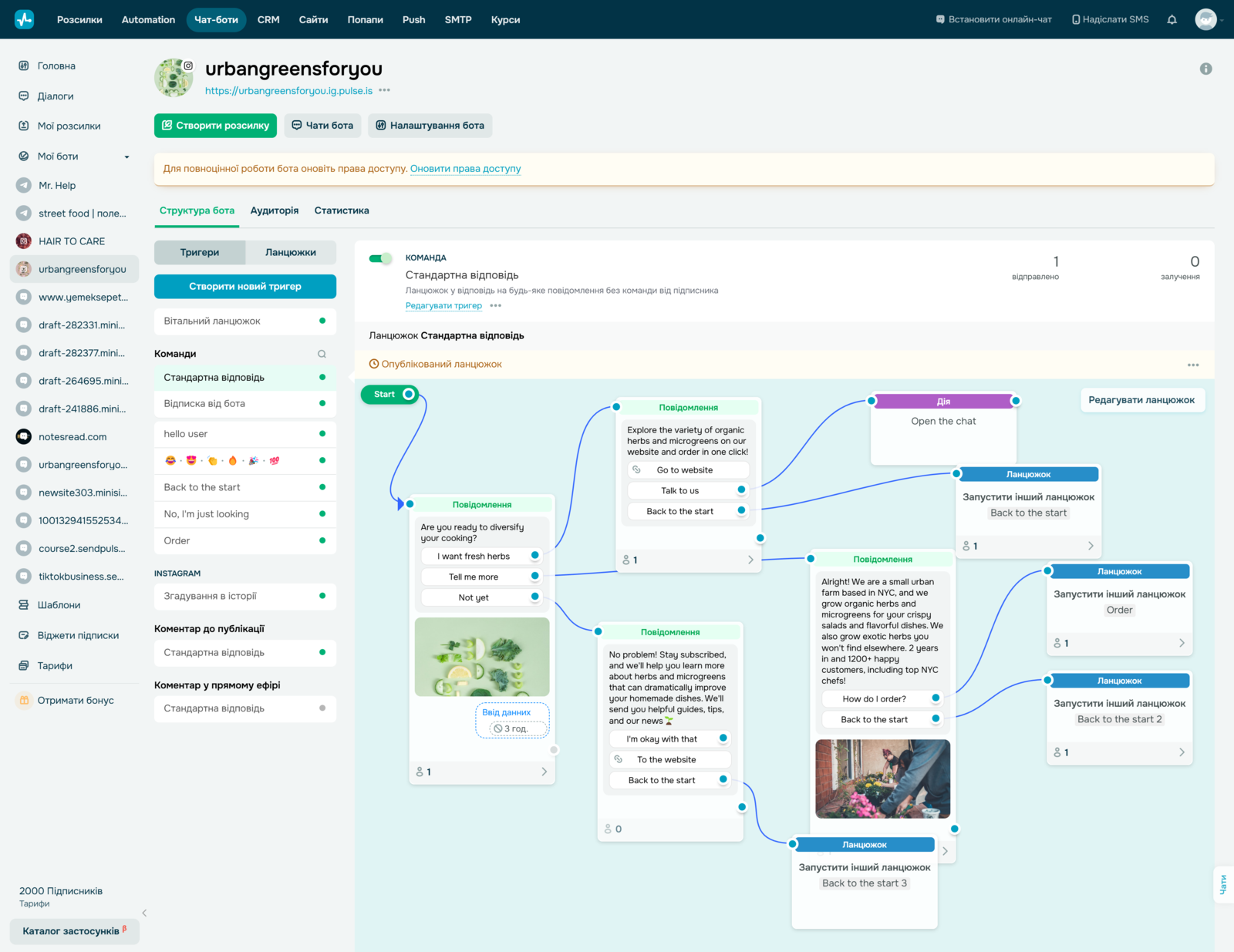Viewport: 1234px width, 952px height.
Task: Switch to the Статистика tab
Action: 342,210
